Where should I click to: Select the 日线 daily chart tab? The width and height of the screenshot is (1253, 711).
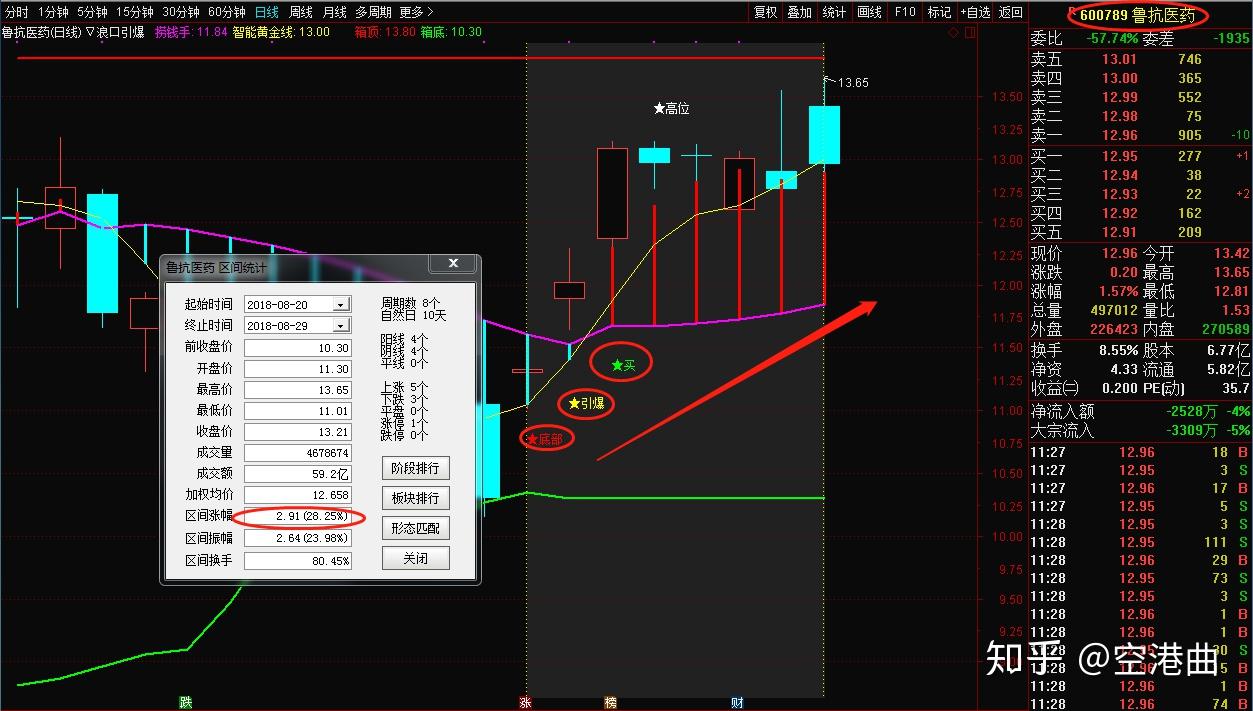tap(267, 12)
